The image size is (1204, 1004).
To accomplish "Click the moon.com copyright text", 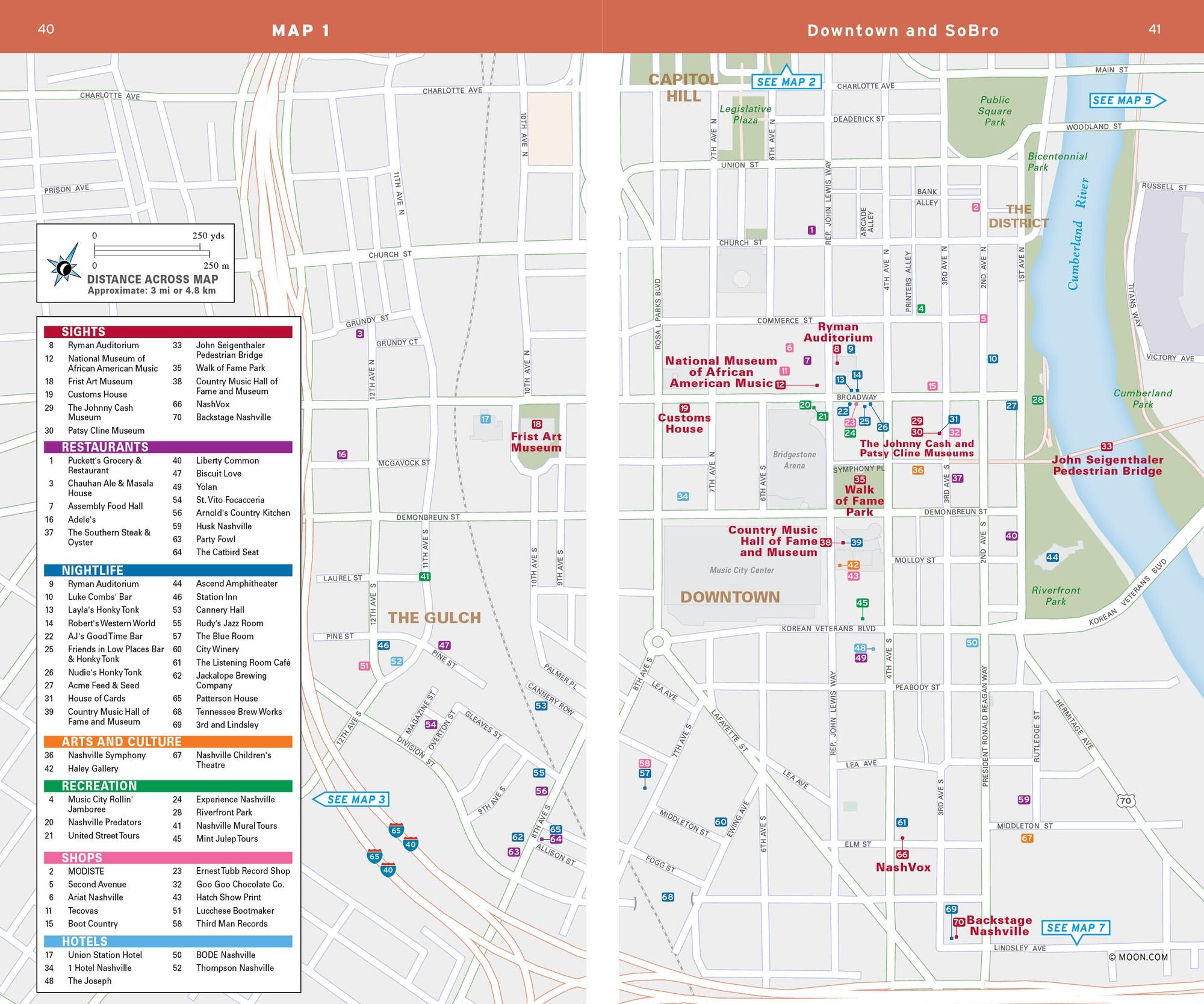I will click(1138, 957).
